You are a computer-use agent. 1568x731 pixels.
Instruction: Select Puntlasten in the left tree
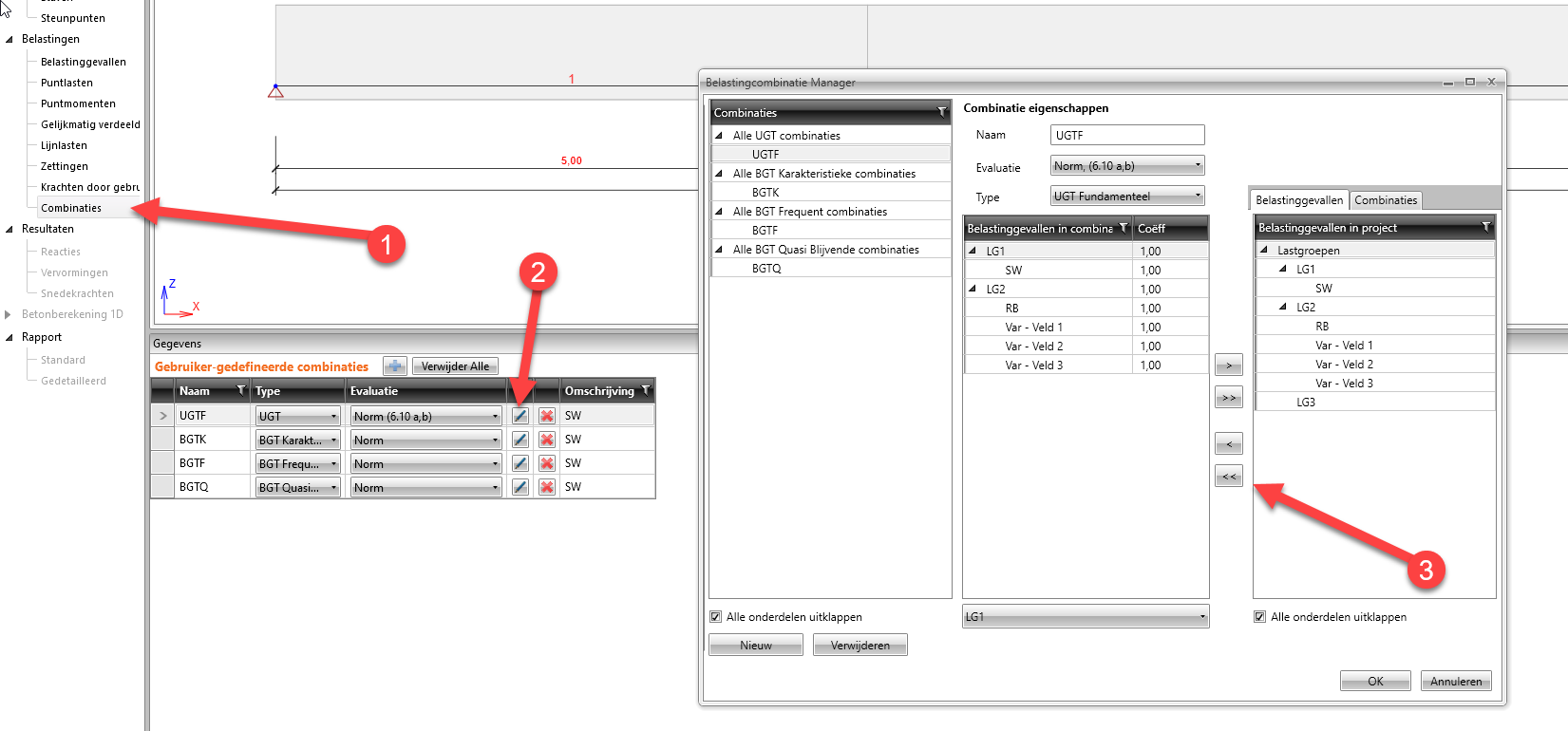66,83
